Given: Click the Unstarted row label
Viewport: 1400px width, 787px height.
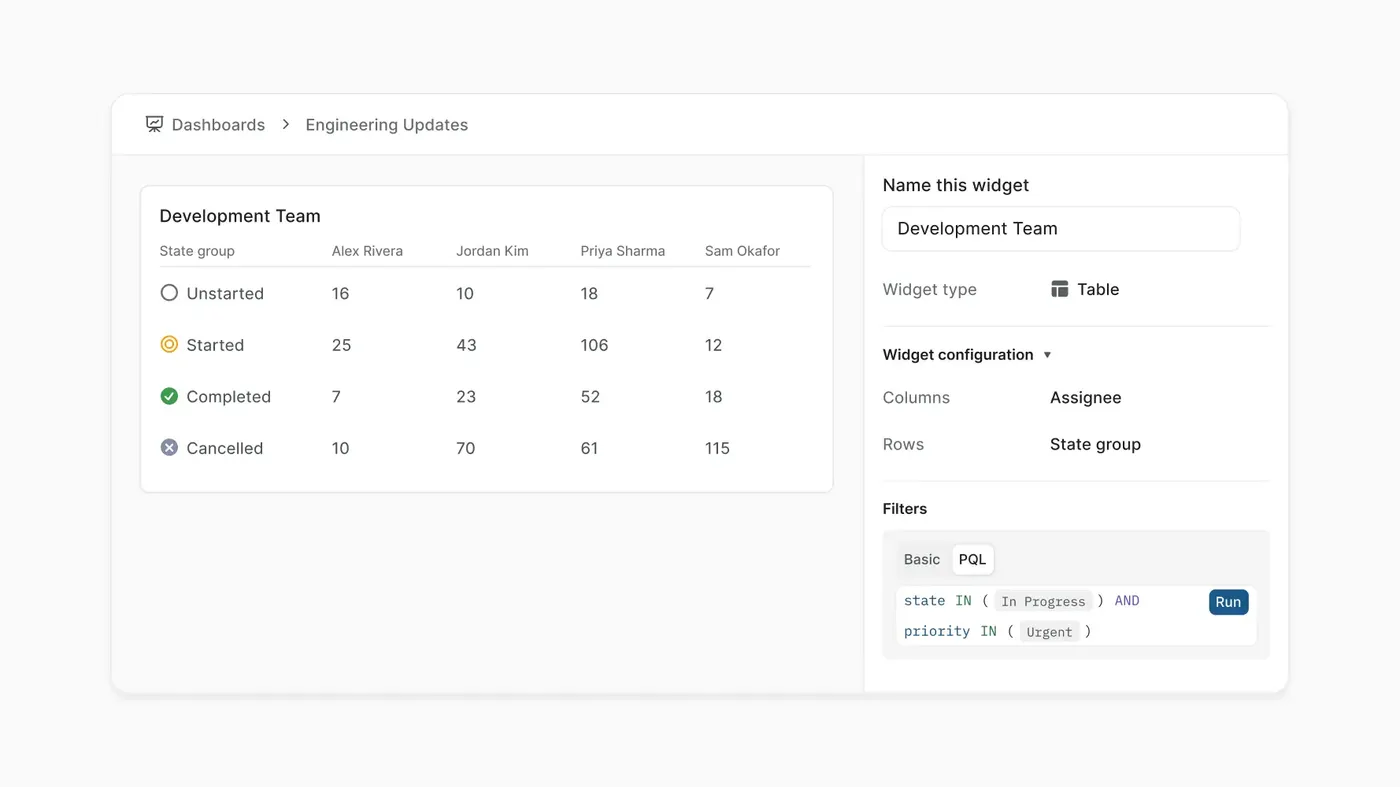Looking at the screenshot, I should click(x=225, y=293).
